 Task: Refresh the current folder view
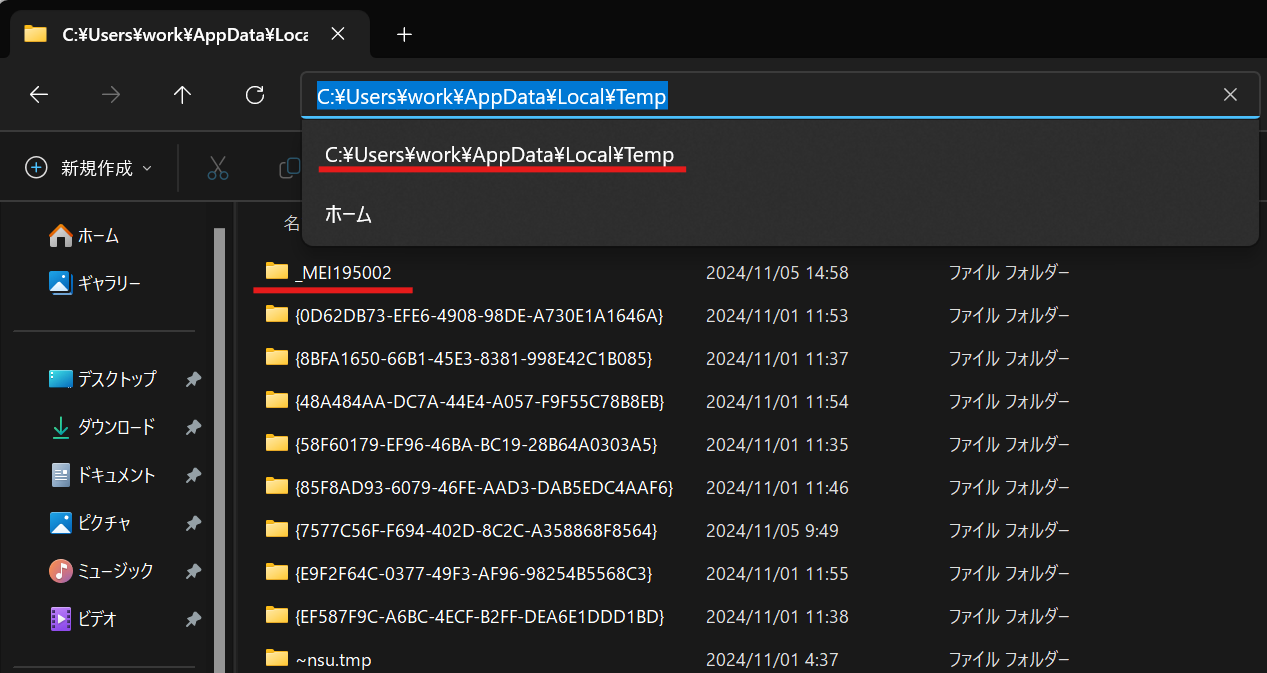[255, 95]
